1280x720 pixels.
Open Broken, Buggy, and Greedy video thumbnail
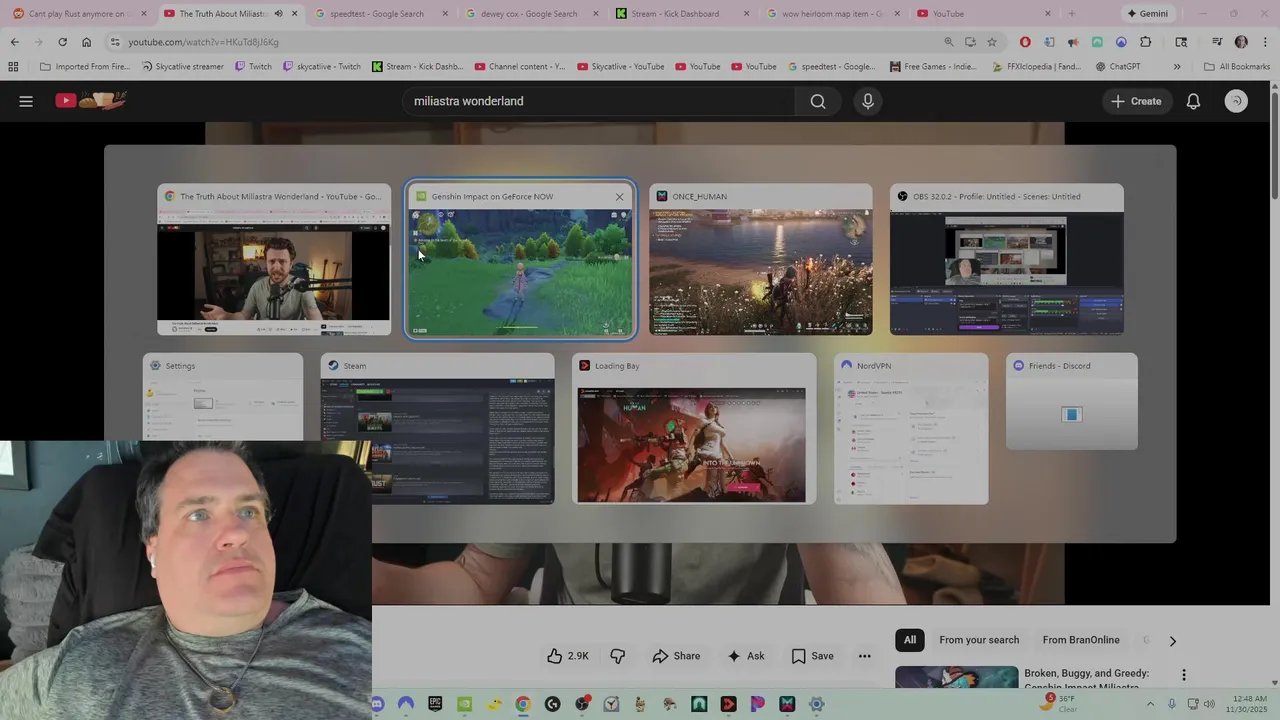pos(957,677)
